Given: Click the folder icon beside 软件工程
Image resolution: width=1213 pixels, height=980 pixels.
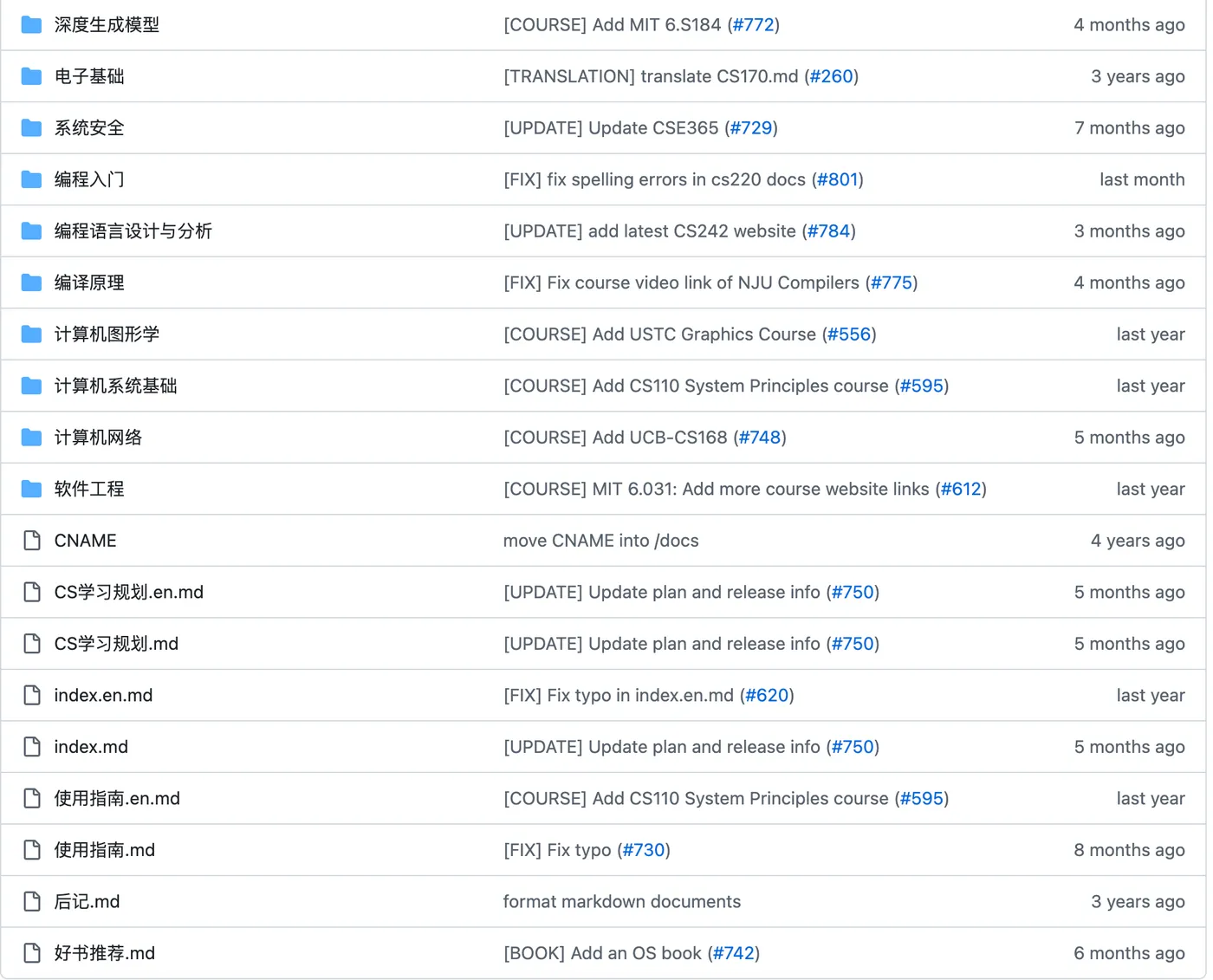Looking at the screenshot, I should click(31, 489).
